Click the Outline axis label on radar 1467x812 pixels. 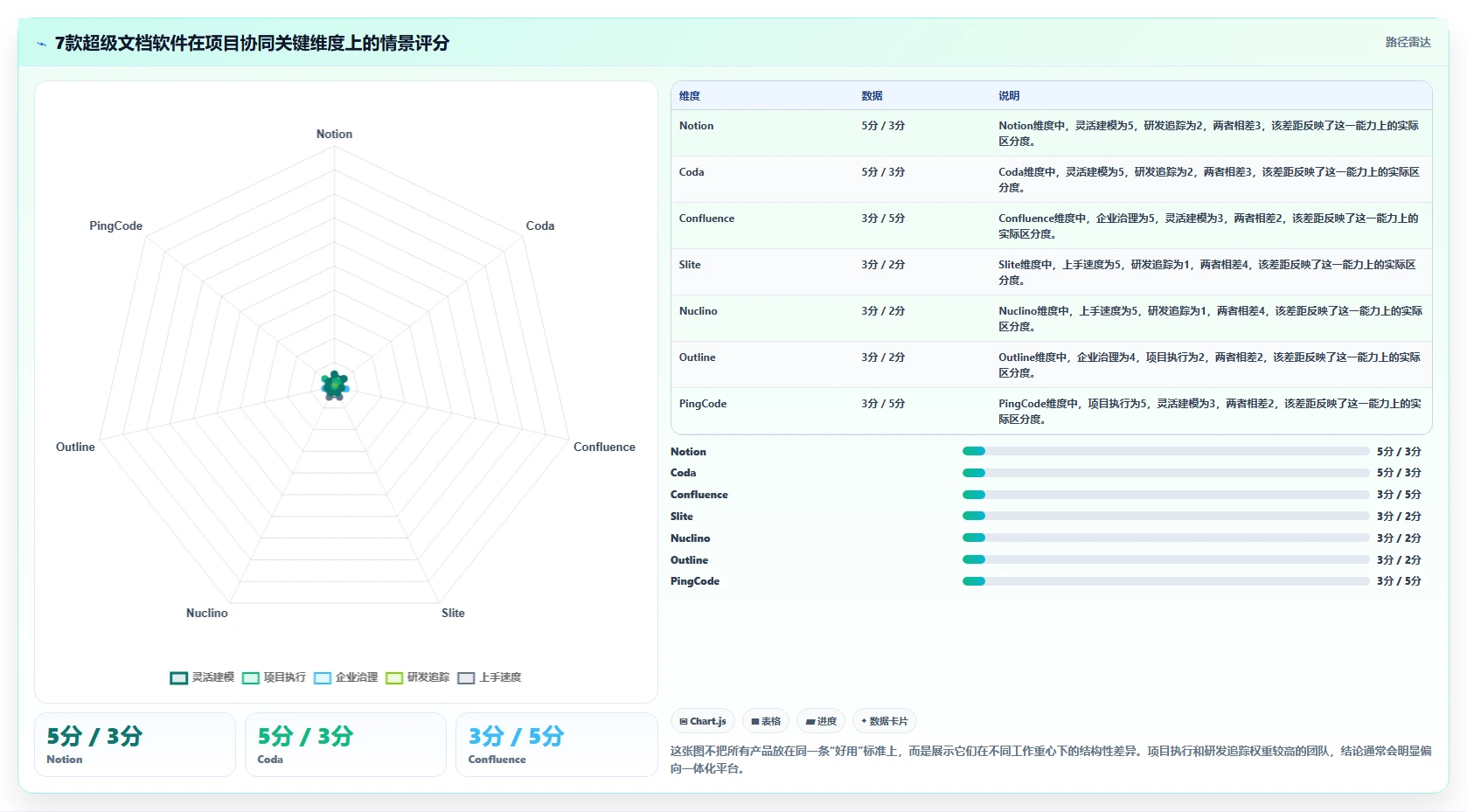pyautogui.click(x=75, y=447)
